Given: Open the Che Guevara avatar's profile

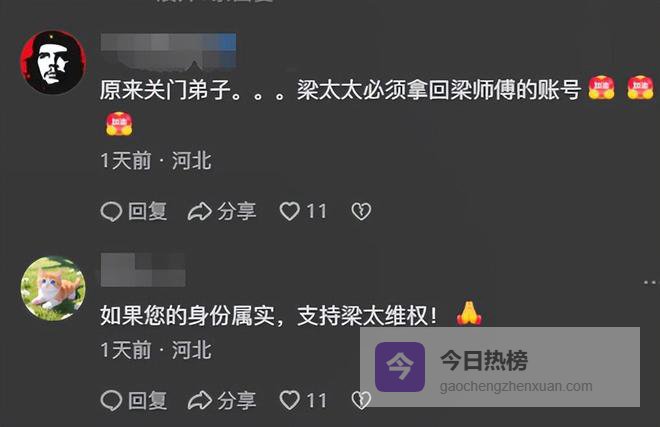Looking at the screenshot, I should click(x=53, y=62).
